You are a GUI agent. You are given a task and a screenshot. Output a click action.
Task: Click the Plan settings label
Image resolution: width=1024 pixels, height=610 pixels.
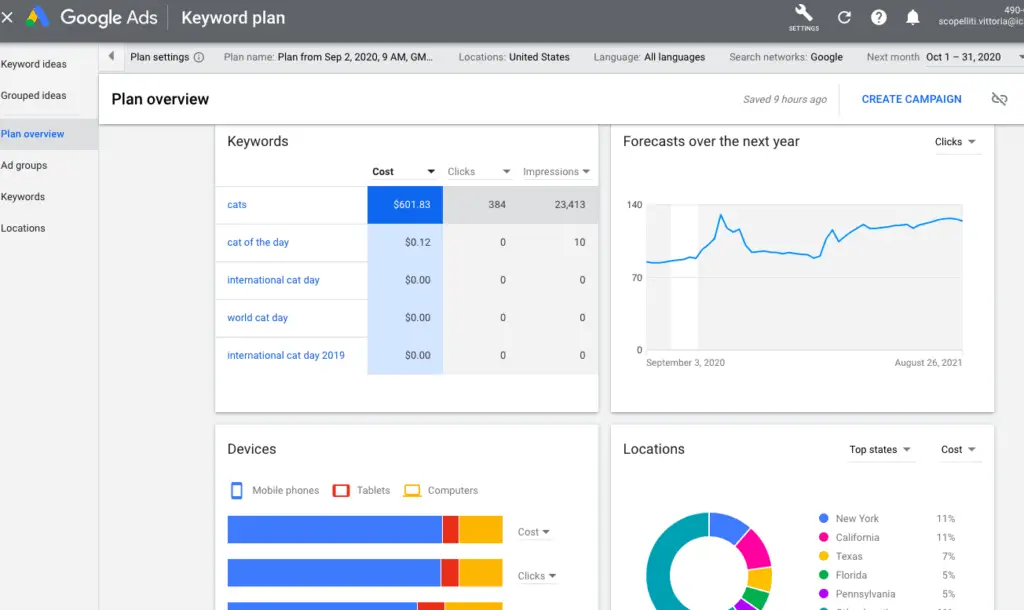tap(159, 57)
